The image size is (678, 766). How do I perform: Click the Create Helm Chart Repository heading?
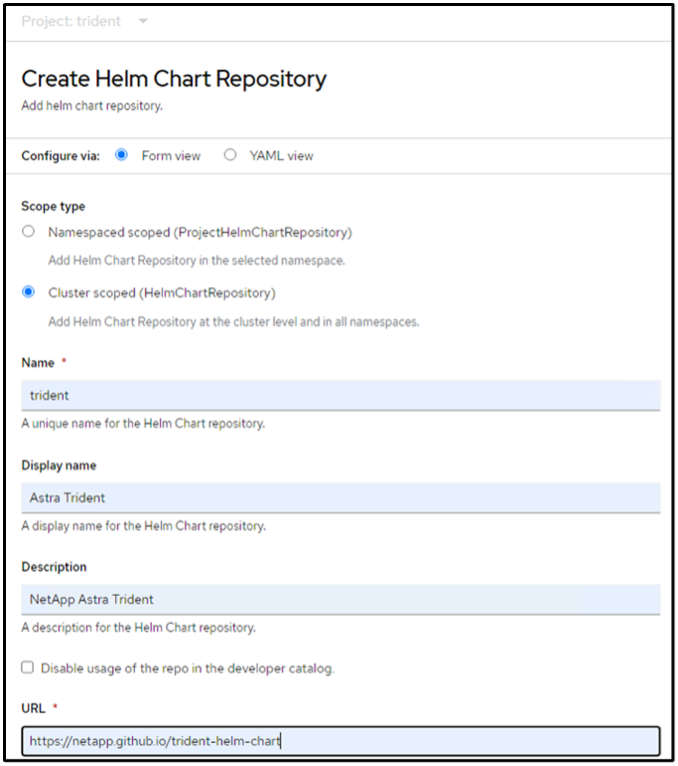[174, 78]
